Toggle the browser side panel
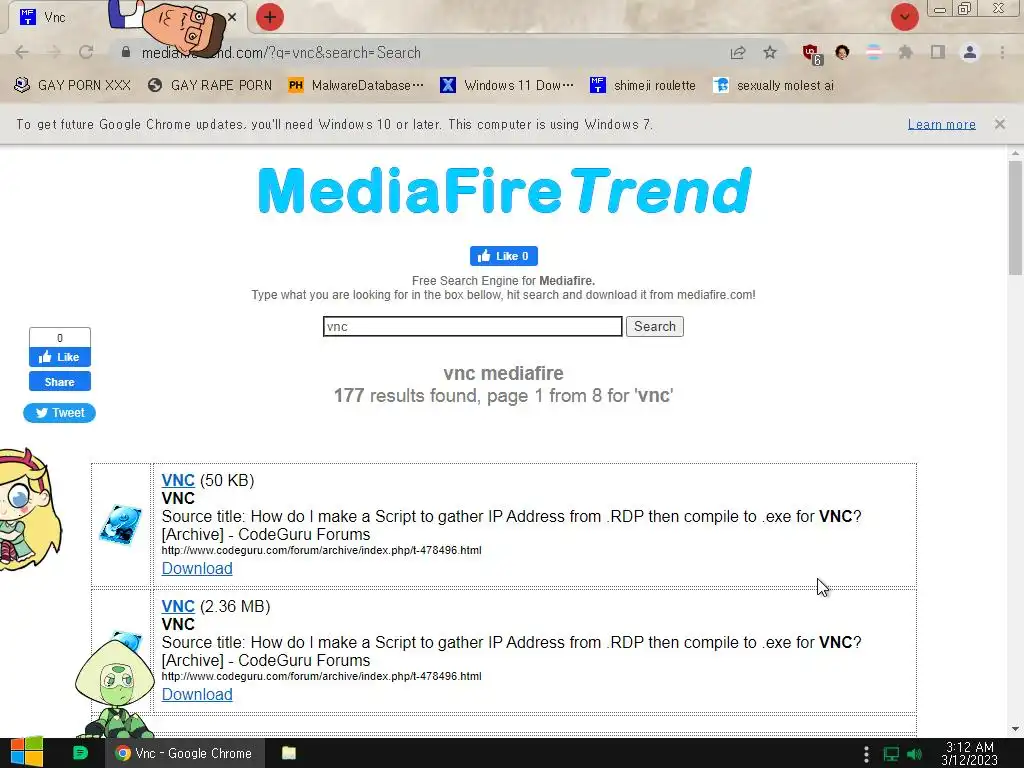The width and height of the screenshot is (1024, 768). [937, 52]
